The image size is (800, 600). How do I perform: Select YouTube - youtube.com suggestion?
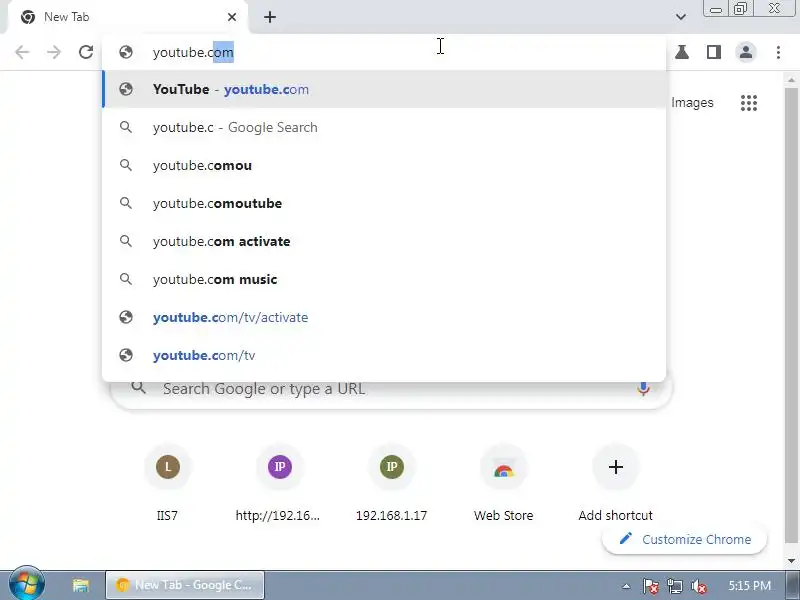[384, 89]
